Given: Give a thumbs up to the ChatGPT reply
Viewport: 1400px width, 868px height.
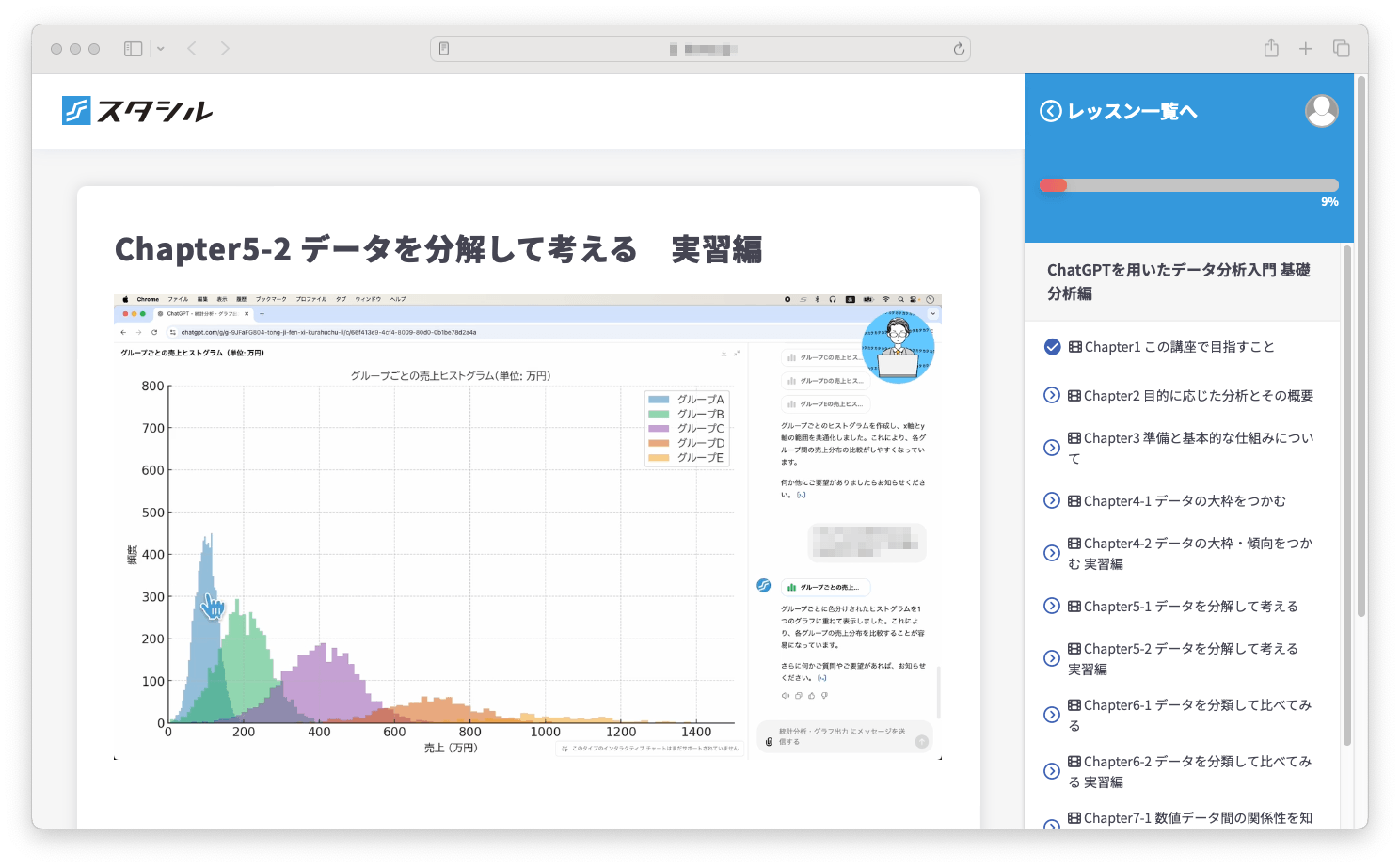Looking at the screenshot, I should 812,695.
